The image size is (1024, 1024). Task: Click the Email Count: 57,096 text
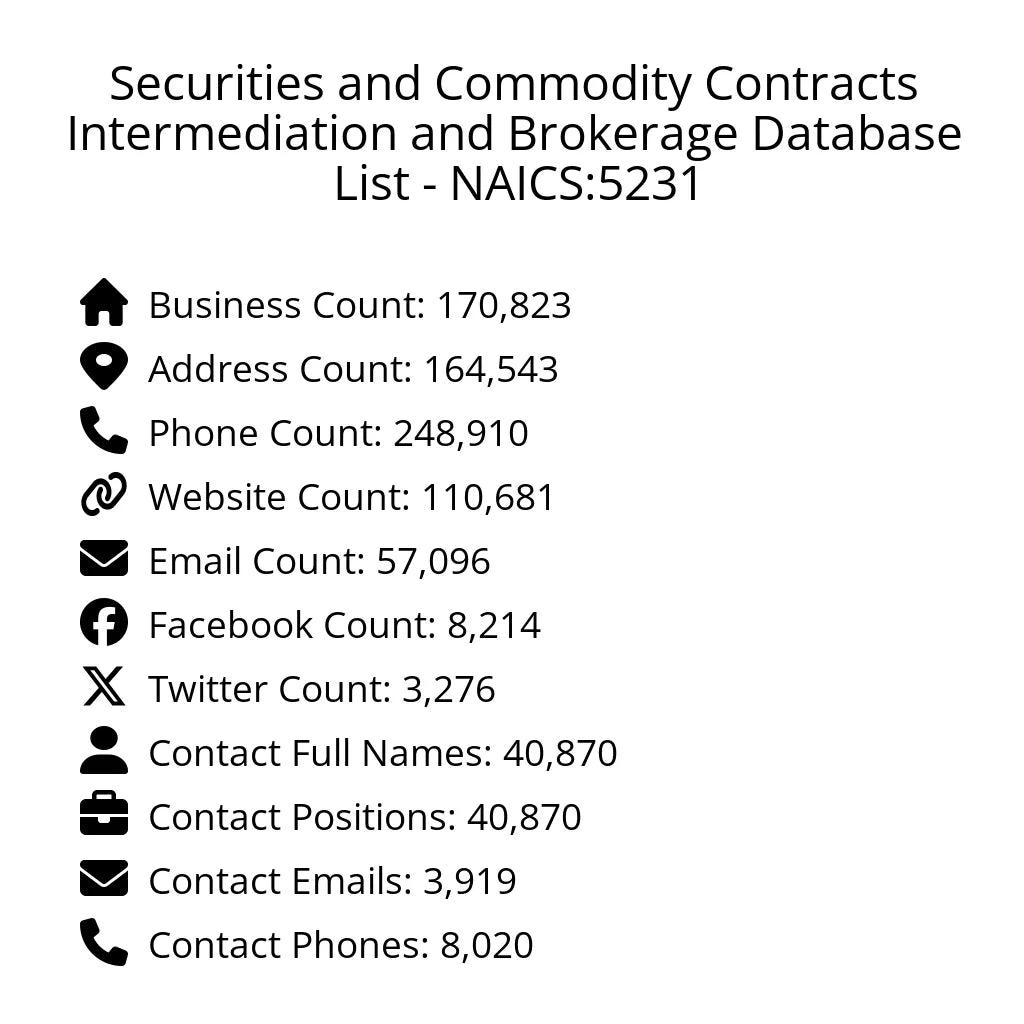319,561
